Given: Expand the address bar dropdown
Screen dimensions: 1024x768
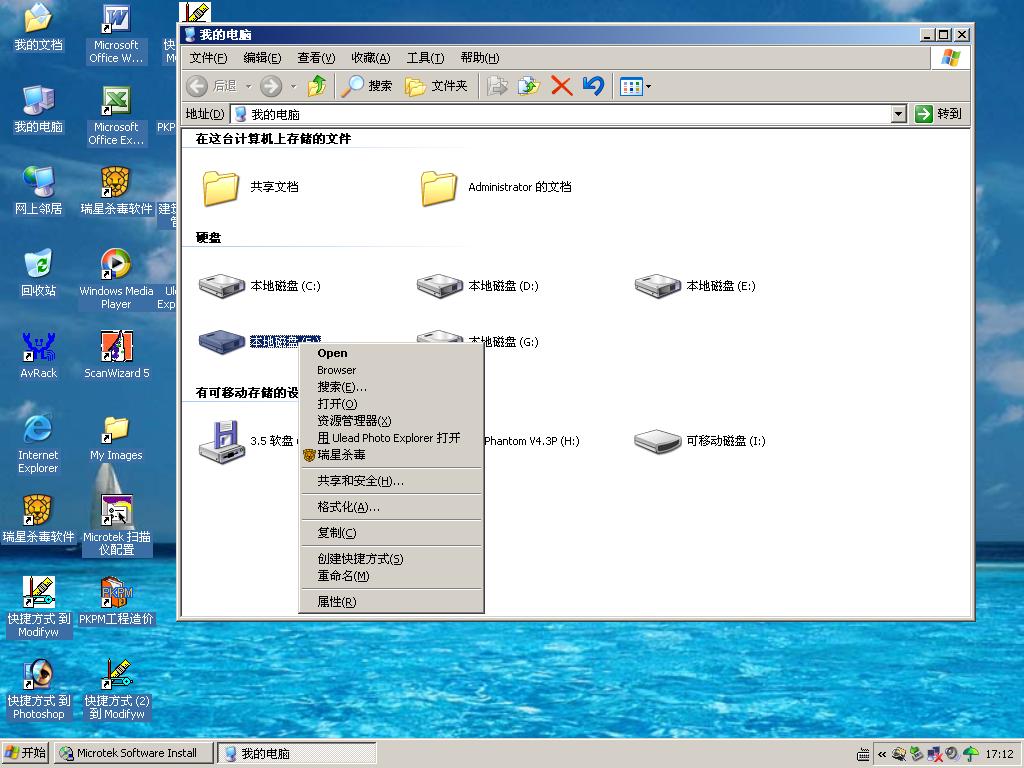Looking at the screenshot, I should coord(898,114).
